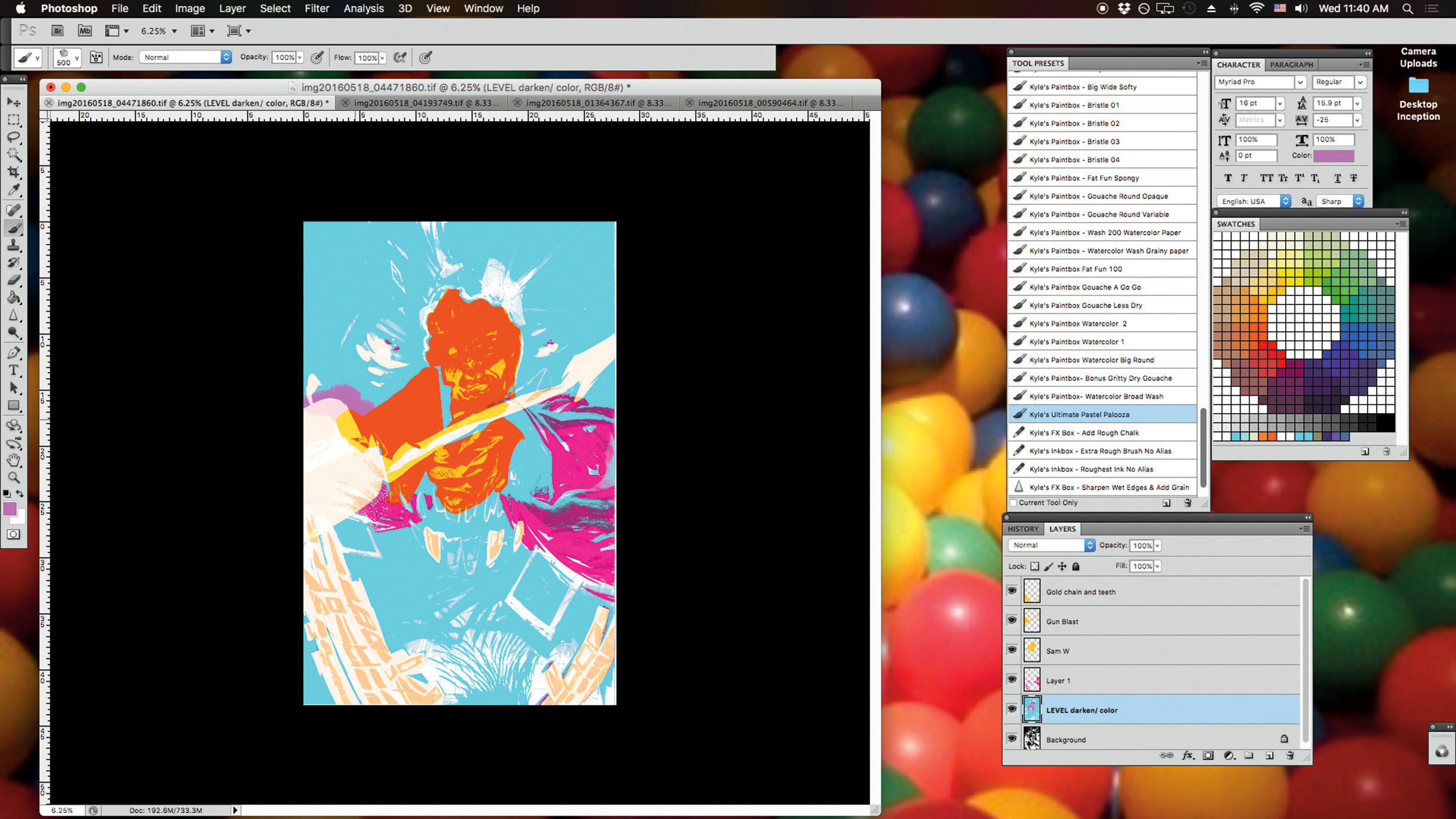
Task: Select the Eyedropper tool
Action: coord(14,190)
